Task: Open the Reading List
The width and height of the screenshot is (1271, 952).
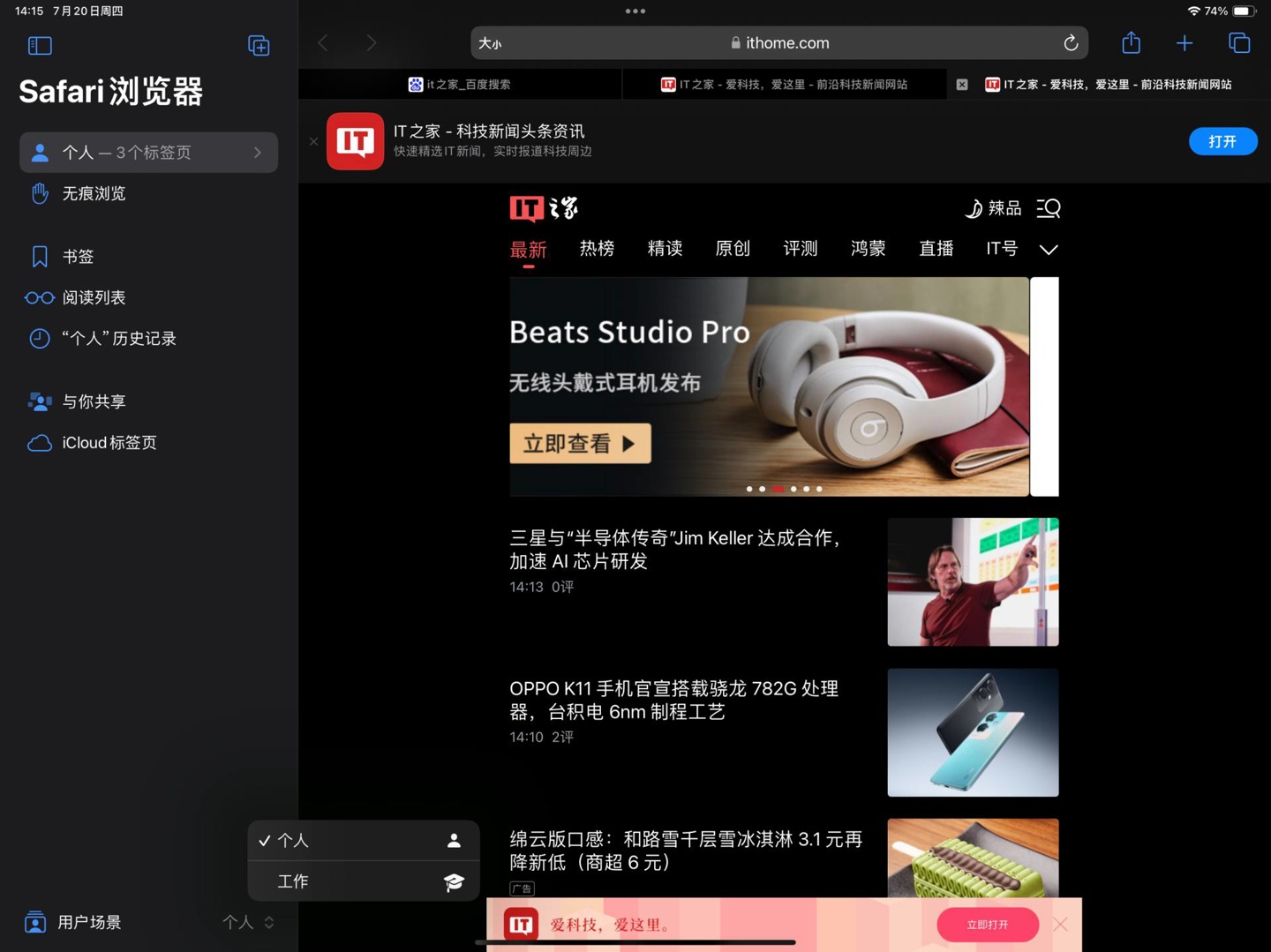Action: [x=94, y=297]
